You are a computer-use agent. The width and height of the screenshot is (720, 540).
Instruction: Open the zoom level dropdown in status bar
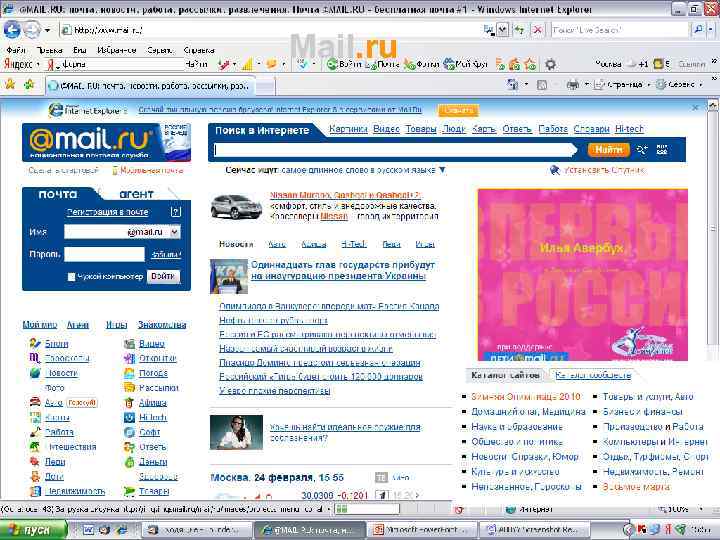coord(701,509)
